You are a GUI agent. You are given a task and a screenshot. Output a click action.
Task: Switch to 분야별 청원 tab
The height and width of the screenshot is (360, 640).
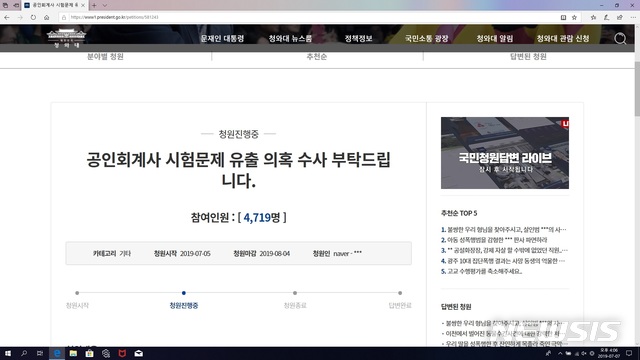point(105,56)
